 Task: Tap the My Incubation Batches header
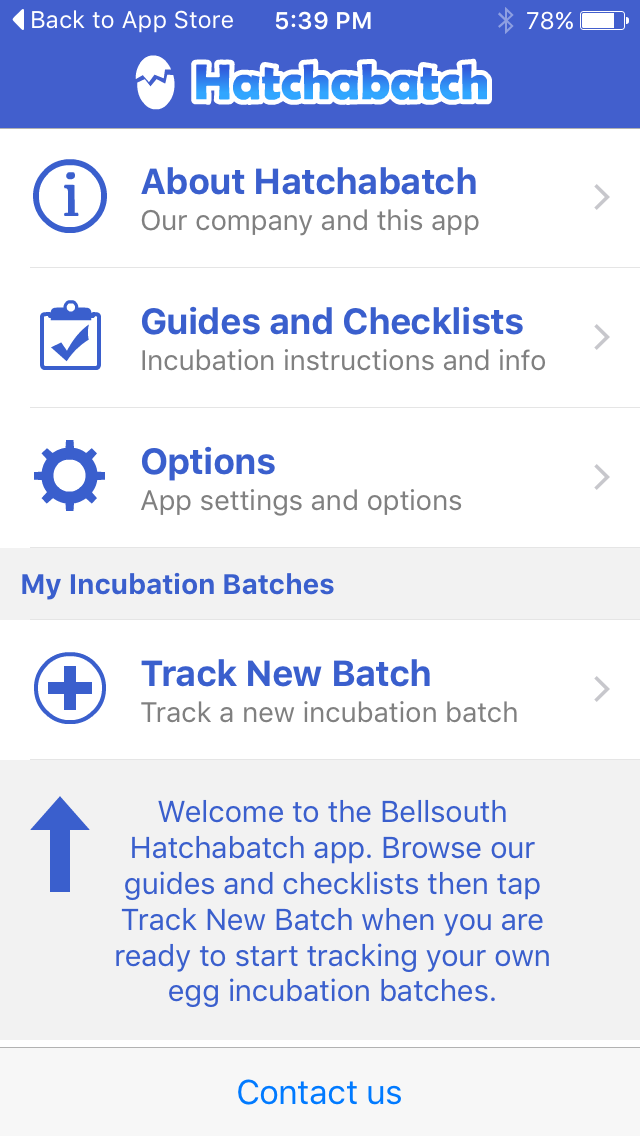pos(178,584)
